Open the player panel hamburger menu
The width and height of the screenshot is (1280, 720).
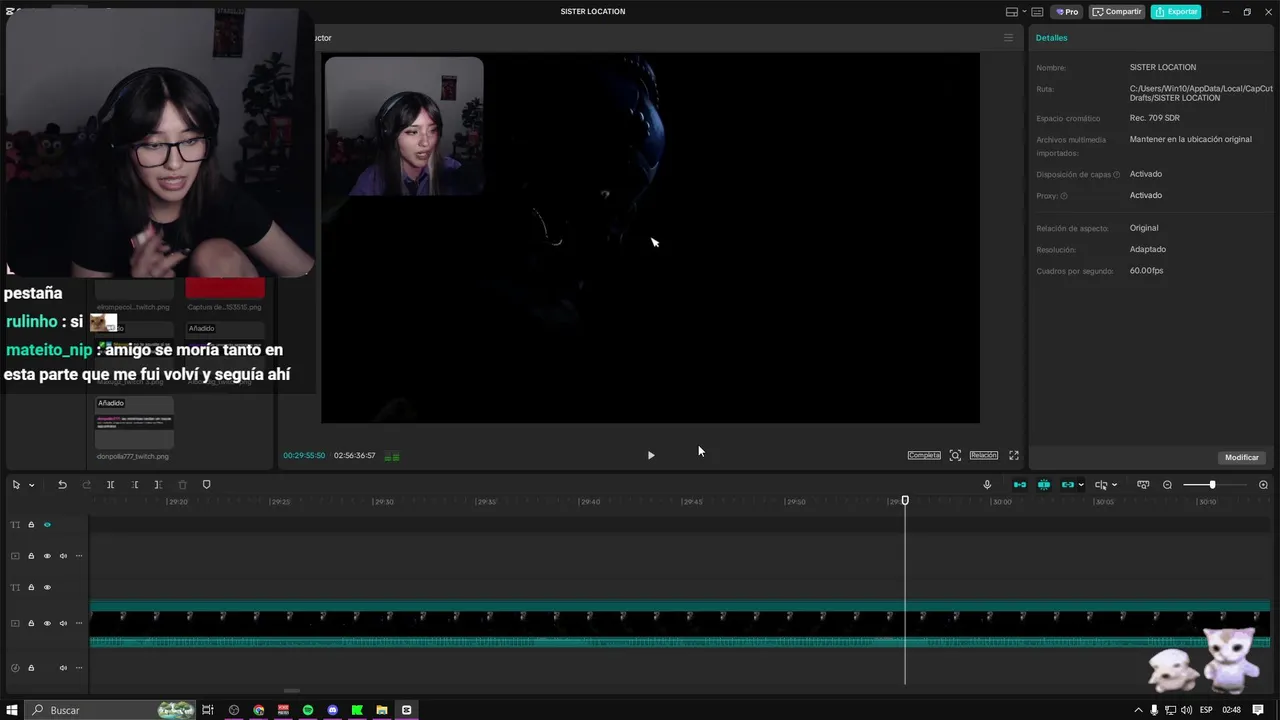pyautogui.click(x=1008, y=38)
